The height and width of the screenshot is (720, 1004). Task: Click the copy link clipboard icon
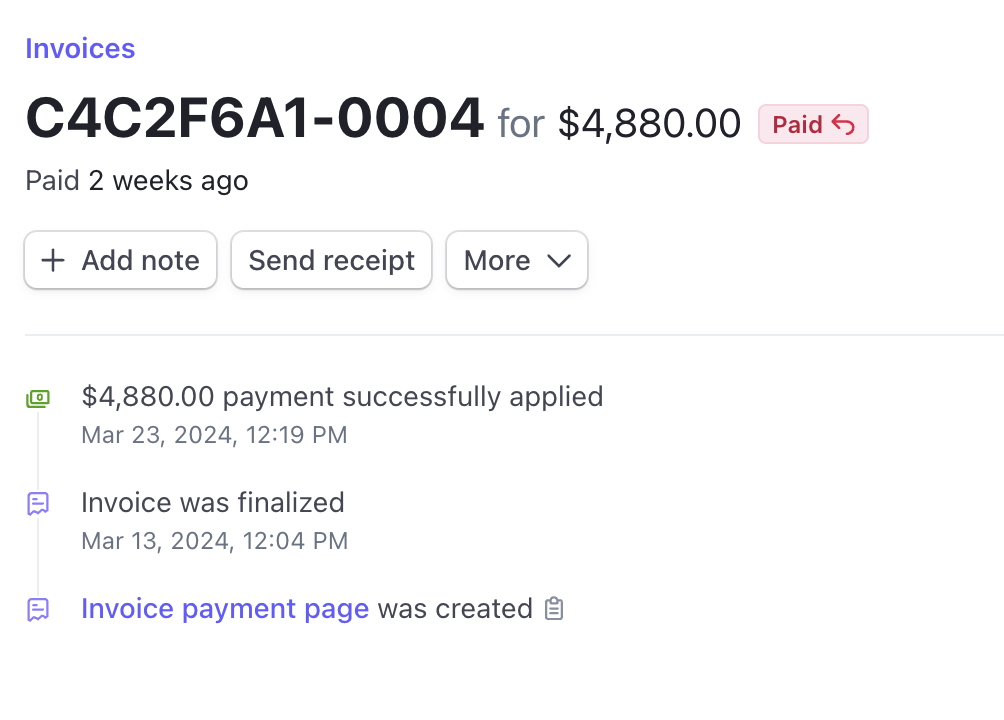pyautogui.click(x=554, y=608)
